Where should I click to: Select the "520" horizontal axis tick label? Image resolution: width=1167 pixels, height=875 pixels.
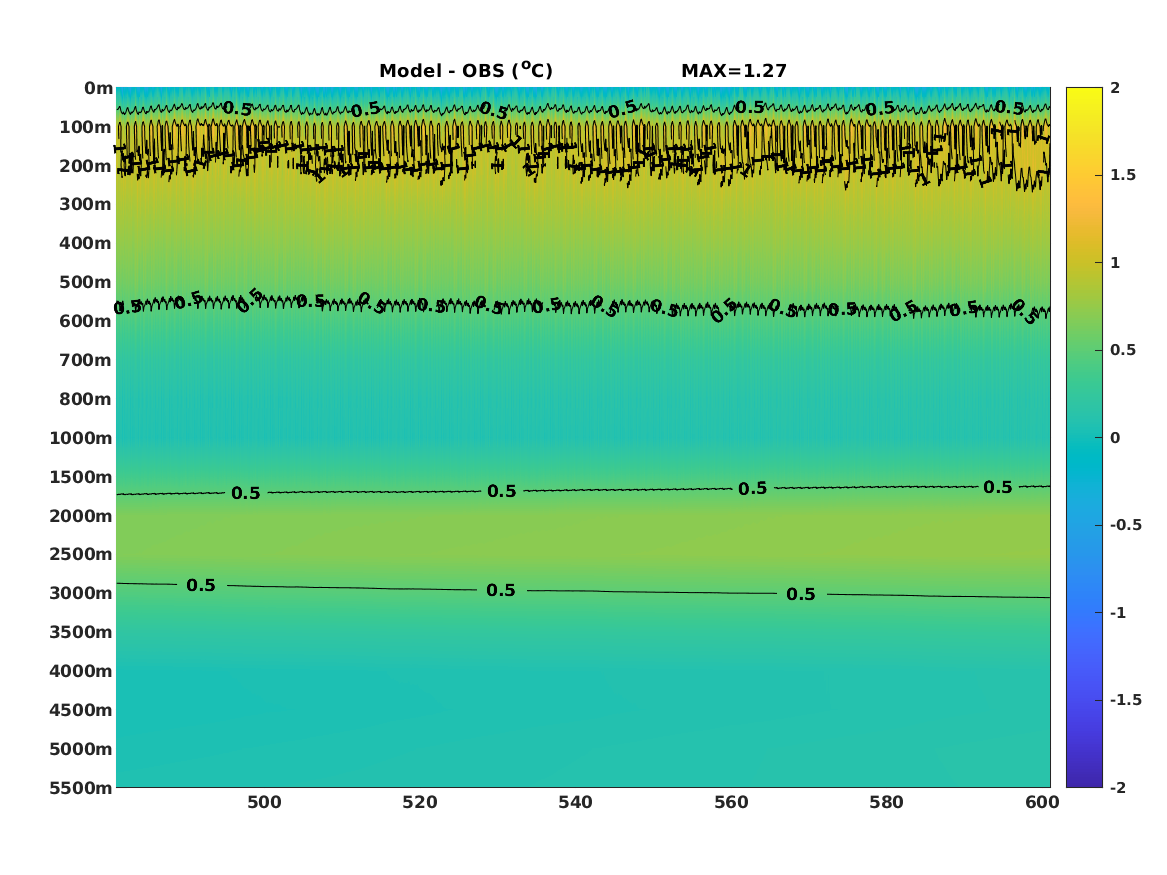[420, 802]
